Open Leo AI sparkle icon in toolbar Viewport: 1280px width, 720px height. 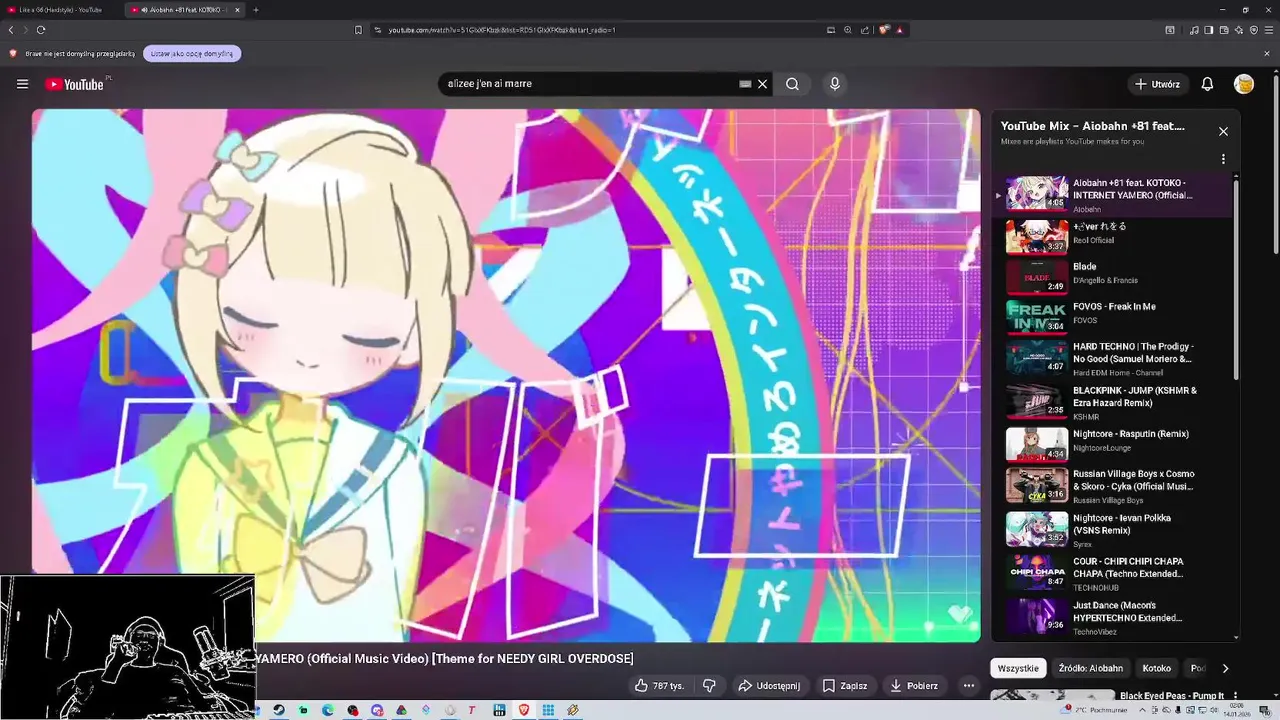tap(1239, 30)
